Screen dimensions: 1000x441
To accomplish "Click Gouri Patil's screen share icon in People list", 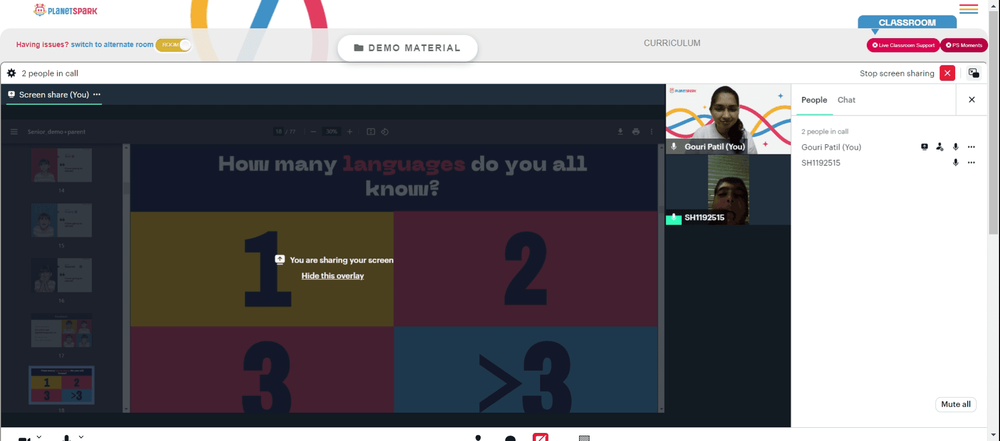I will pyautogui.click(x=924, y=147).
